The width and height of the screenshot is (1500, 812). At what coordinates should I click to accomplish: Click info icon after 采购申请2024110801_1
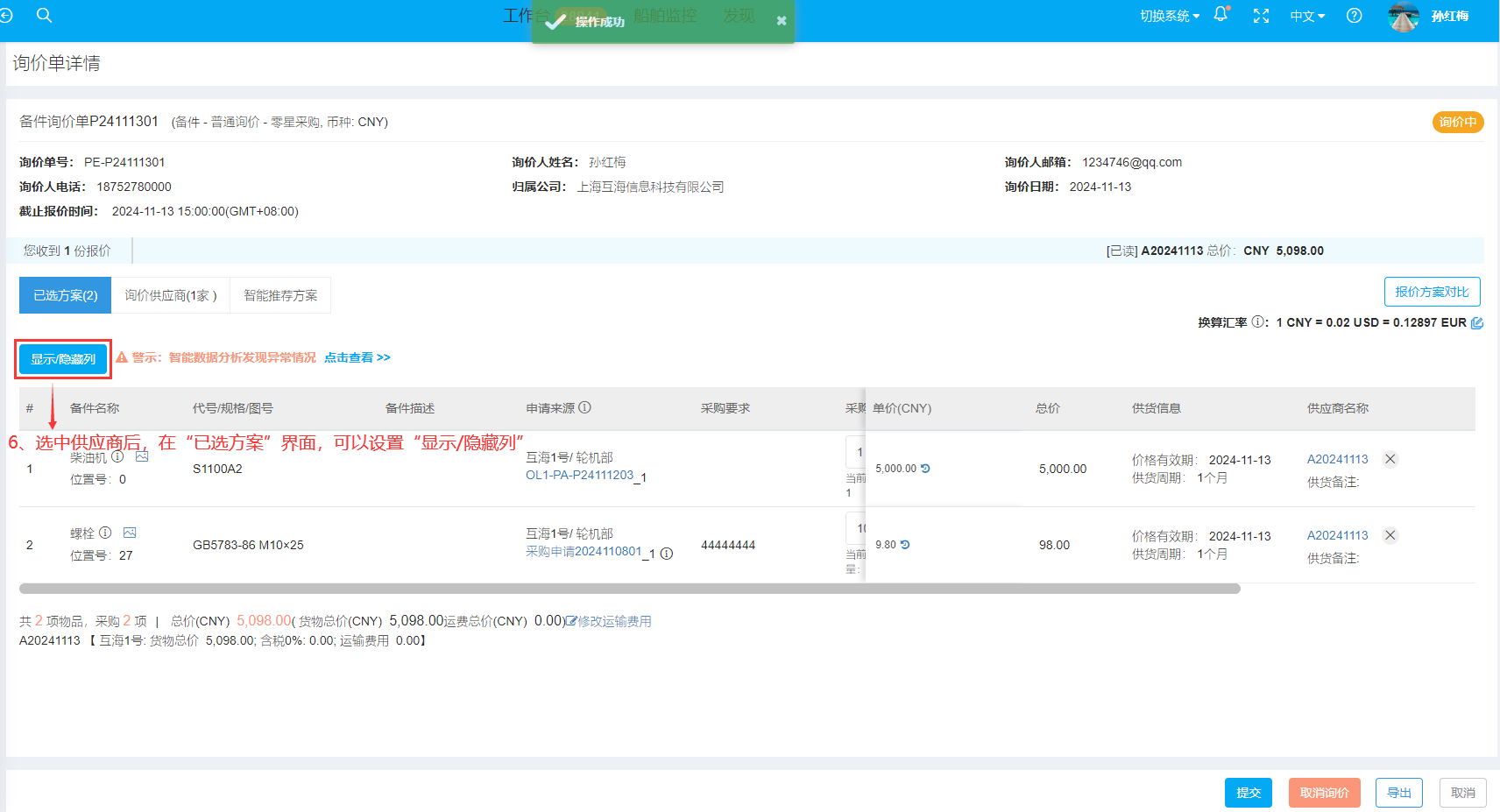pos(666,554)
